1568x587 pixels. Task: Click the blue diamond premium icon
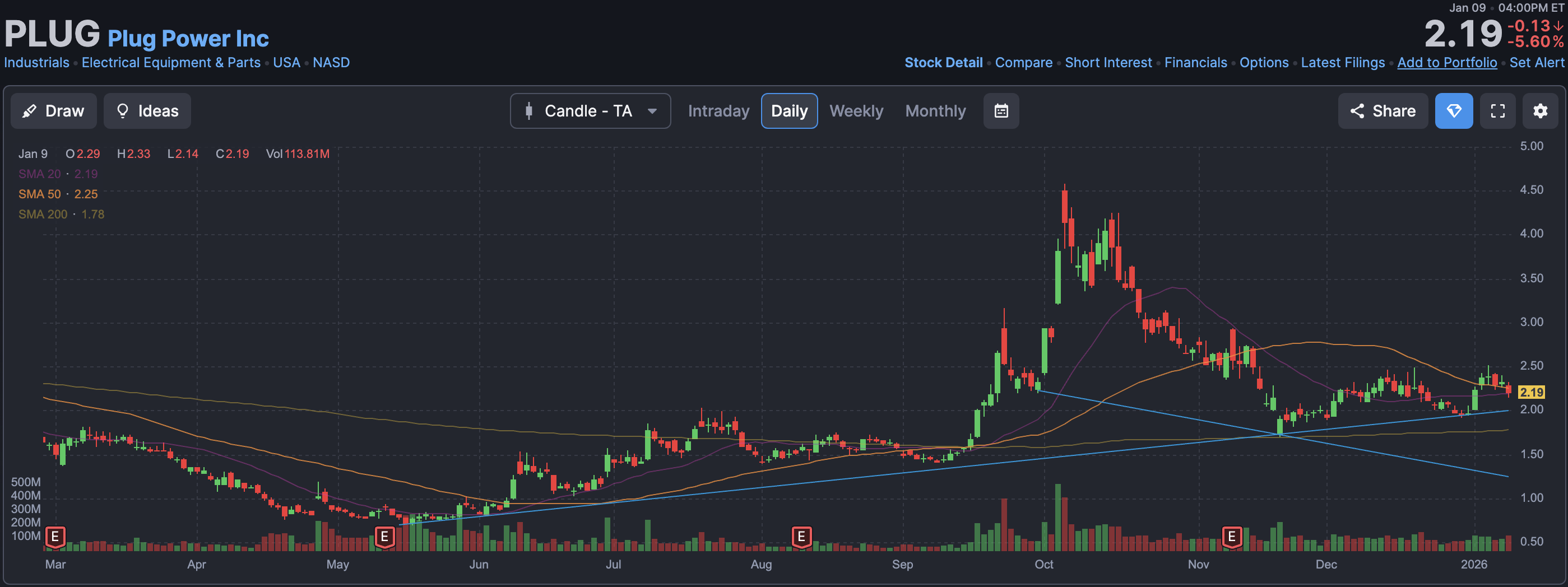point(1454,111)
